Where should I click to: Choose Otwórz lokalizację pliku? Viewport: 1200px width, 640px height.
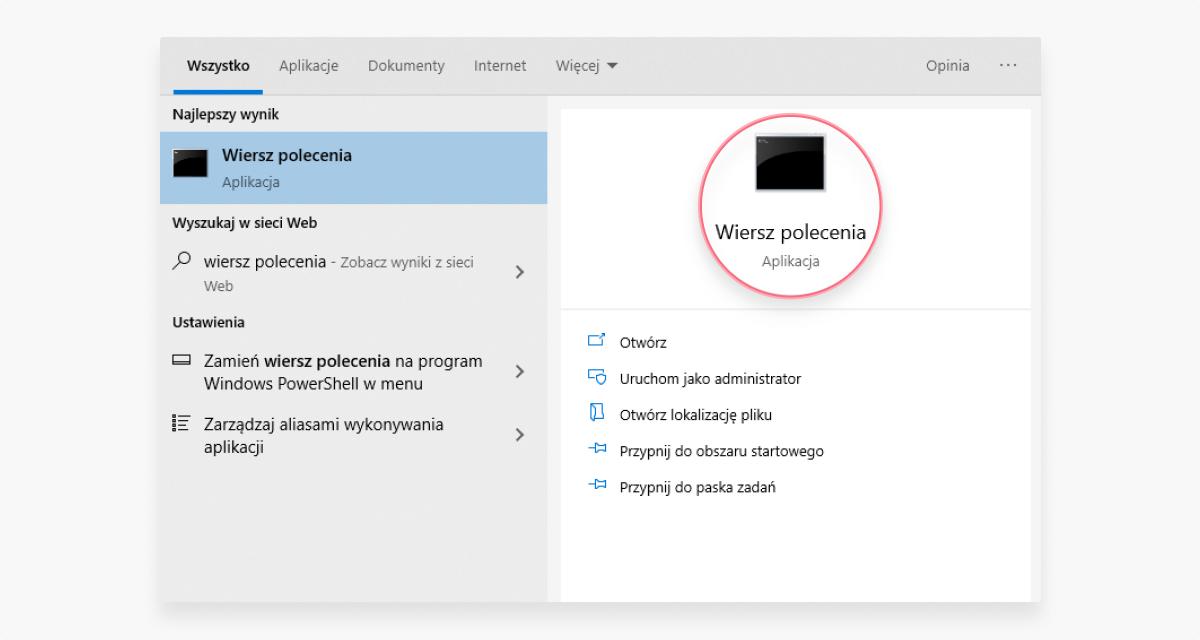[x=696, y=414]
